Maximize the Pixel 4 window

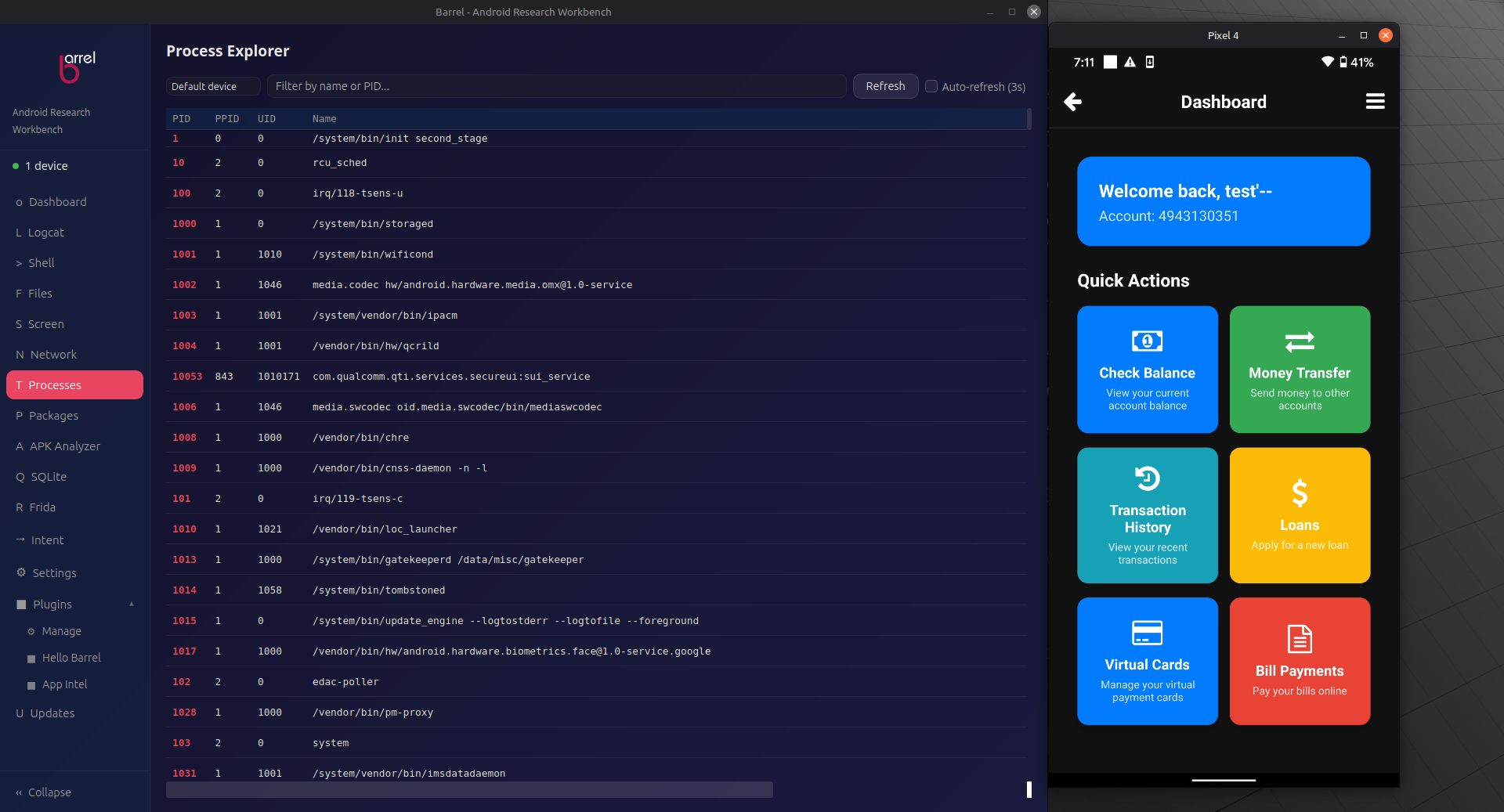pyautogui.click(x=1363, y=35)
